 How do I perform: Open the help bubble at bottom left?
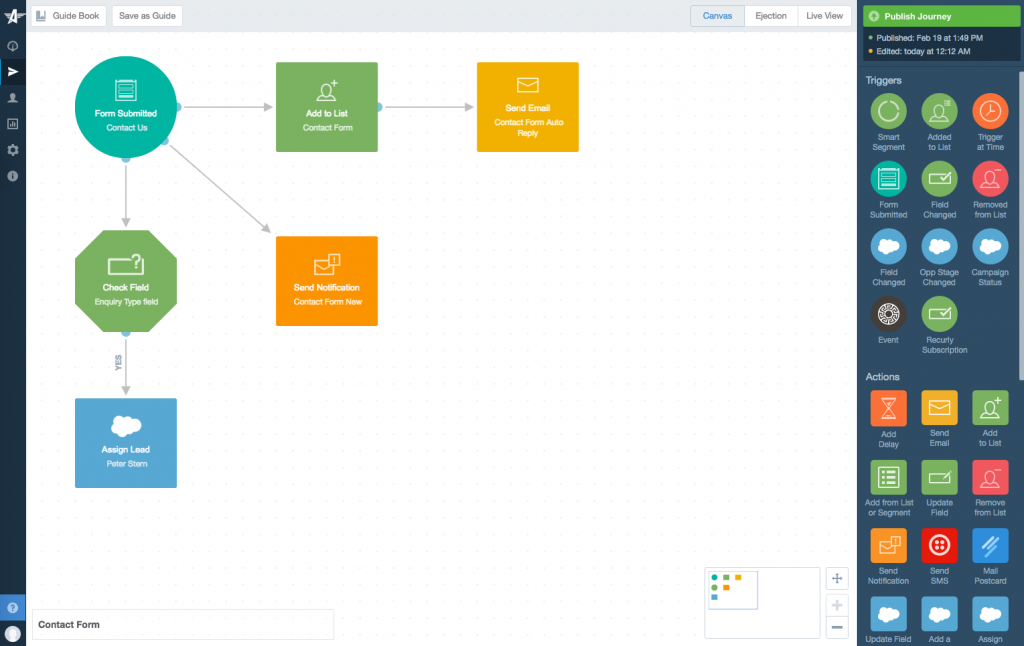pyautogui.click(x=13, y=607)
